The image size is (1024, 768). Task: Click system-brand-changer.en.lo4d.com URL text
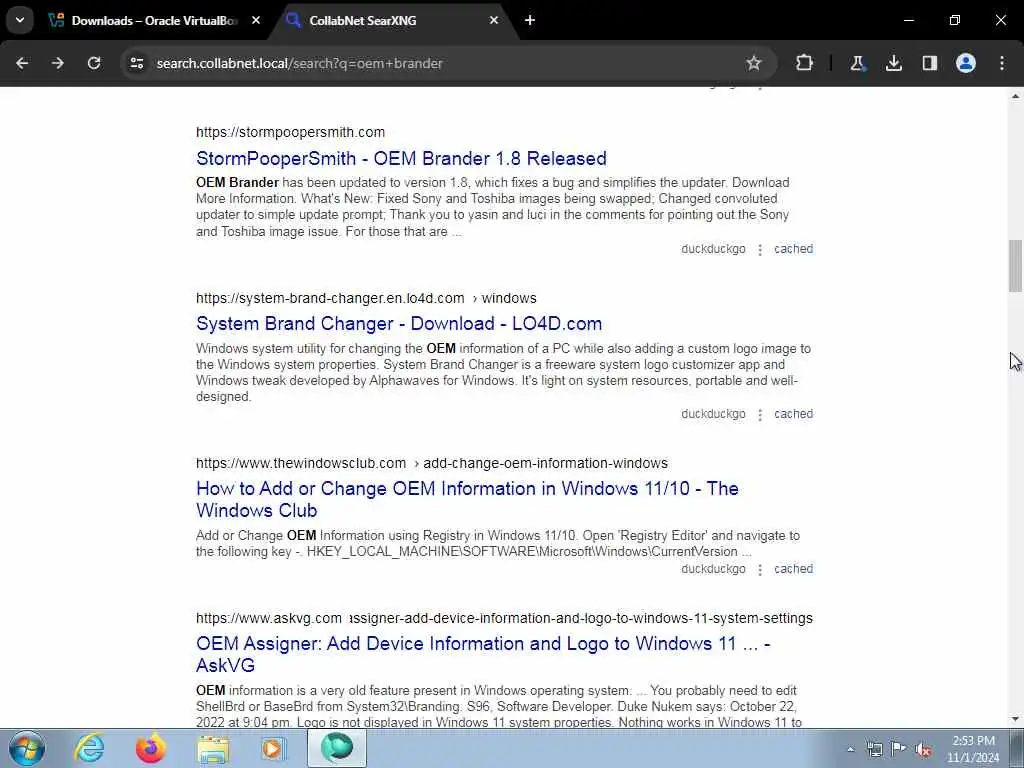(330, 298)
